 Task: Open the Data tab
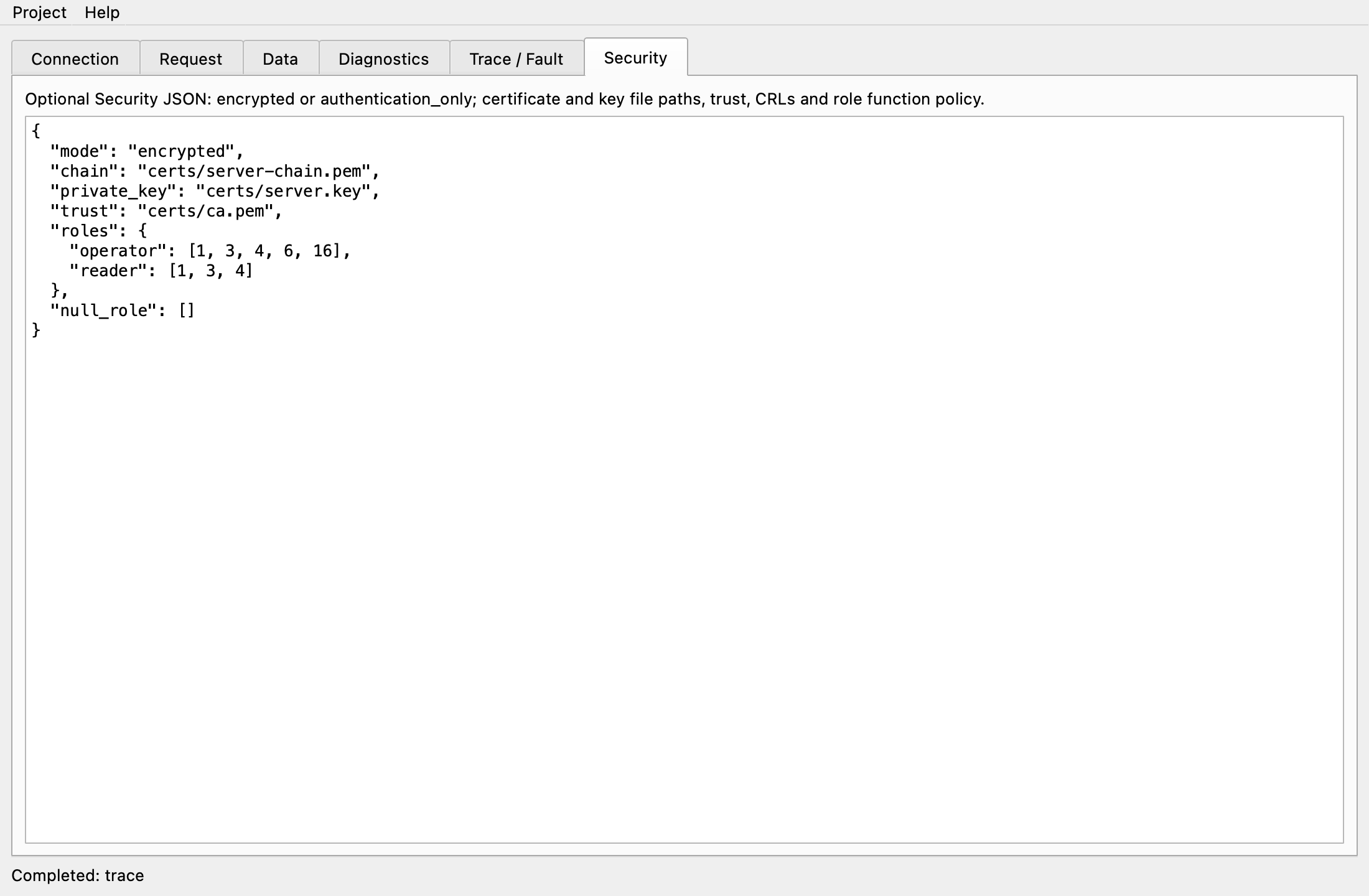pyautogui.click(x=281, y=58)
